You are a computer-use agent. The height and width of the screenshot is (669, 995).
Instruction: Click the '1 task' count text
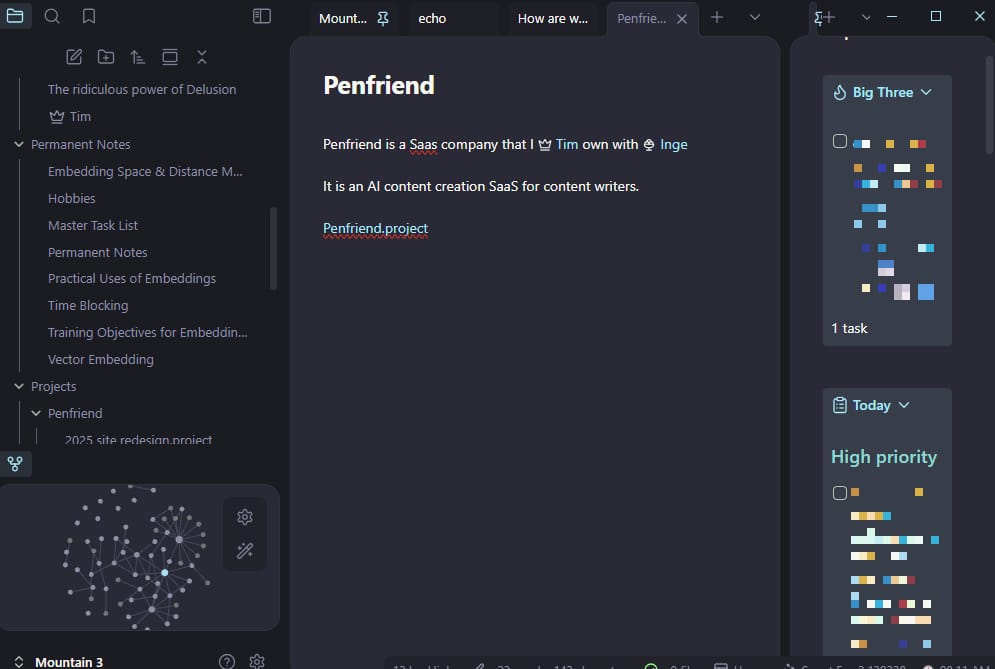pyautogui.click(x=849, y=328)
